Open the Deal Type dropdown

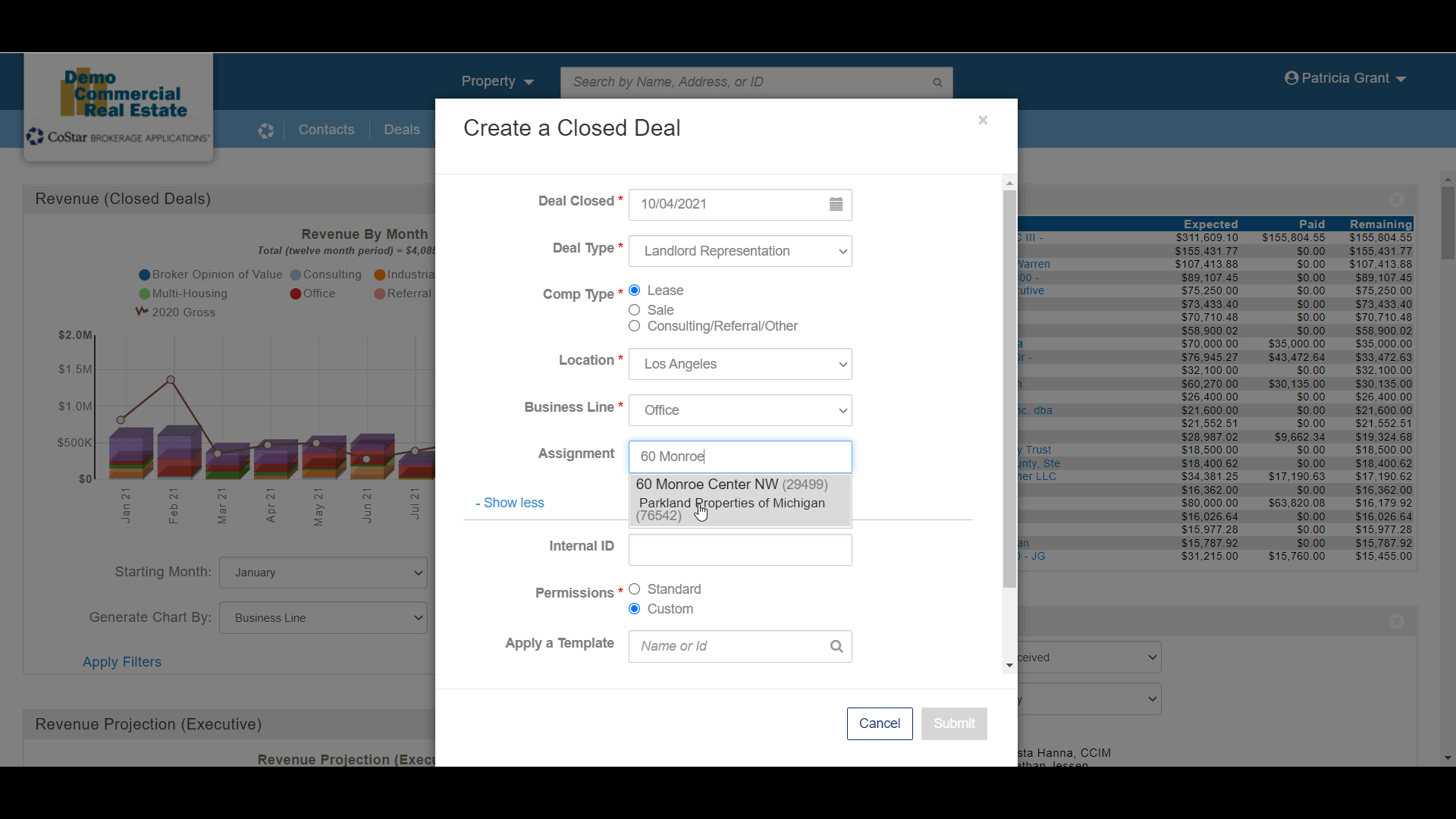tap(739, 251)
